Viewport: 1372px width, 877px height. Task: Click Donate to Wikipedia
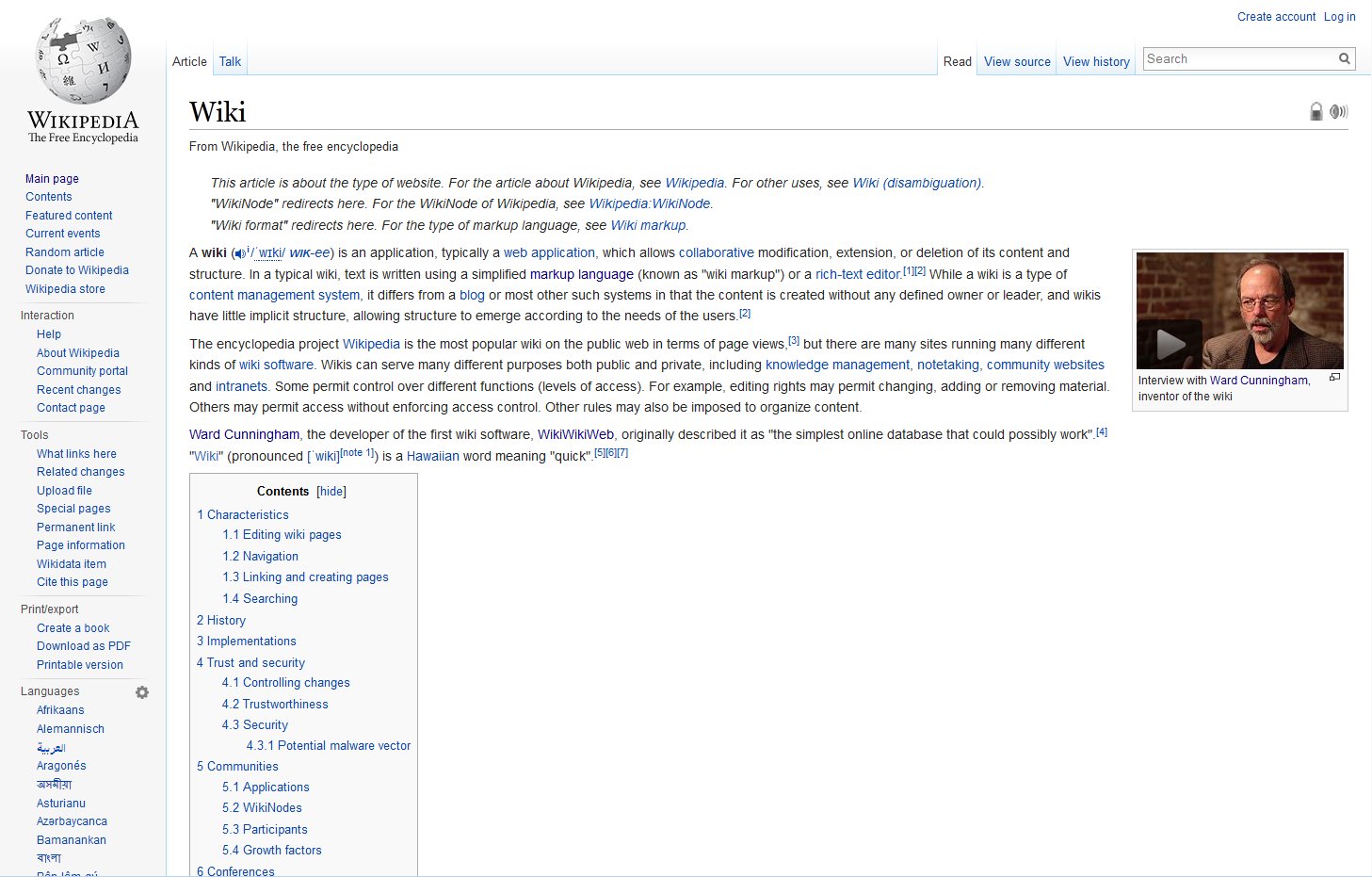coord(77,270)
